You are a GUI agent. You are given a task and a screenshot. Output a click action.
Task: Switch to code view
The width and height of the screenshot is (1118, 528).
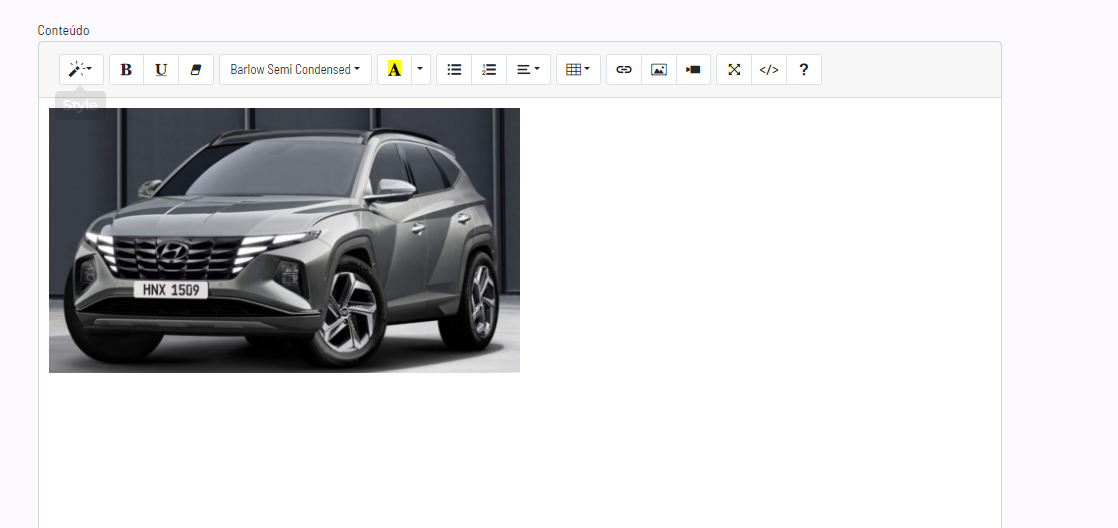[769, 70]
